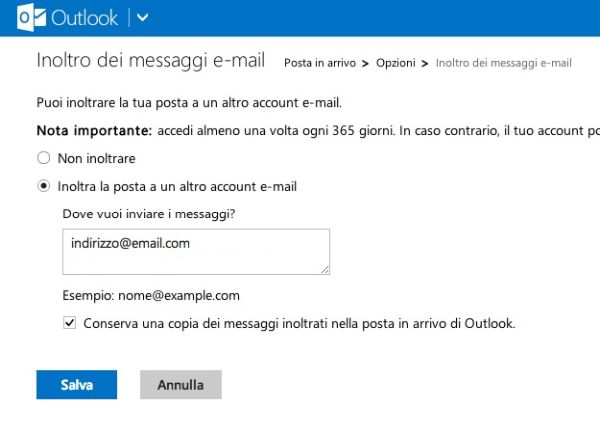Click the Esempio: nome@example.com hint text
The width and height of the screenshot is (600, 429).
click(151, 296)
